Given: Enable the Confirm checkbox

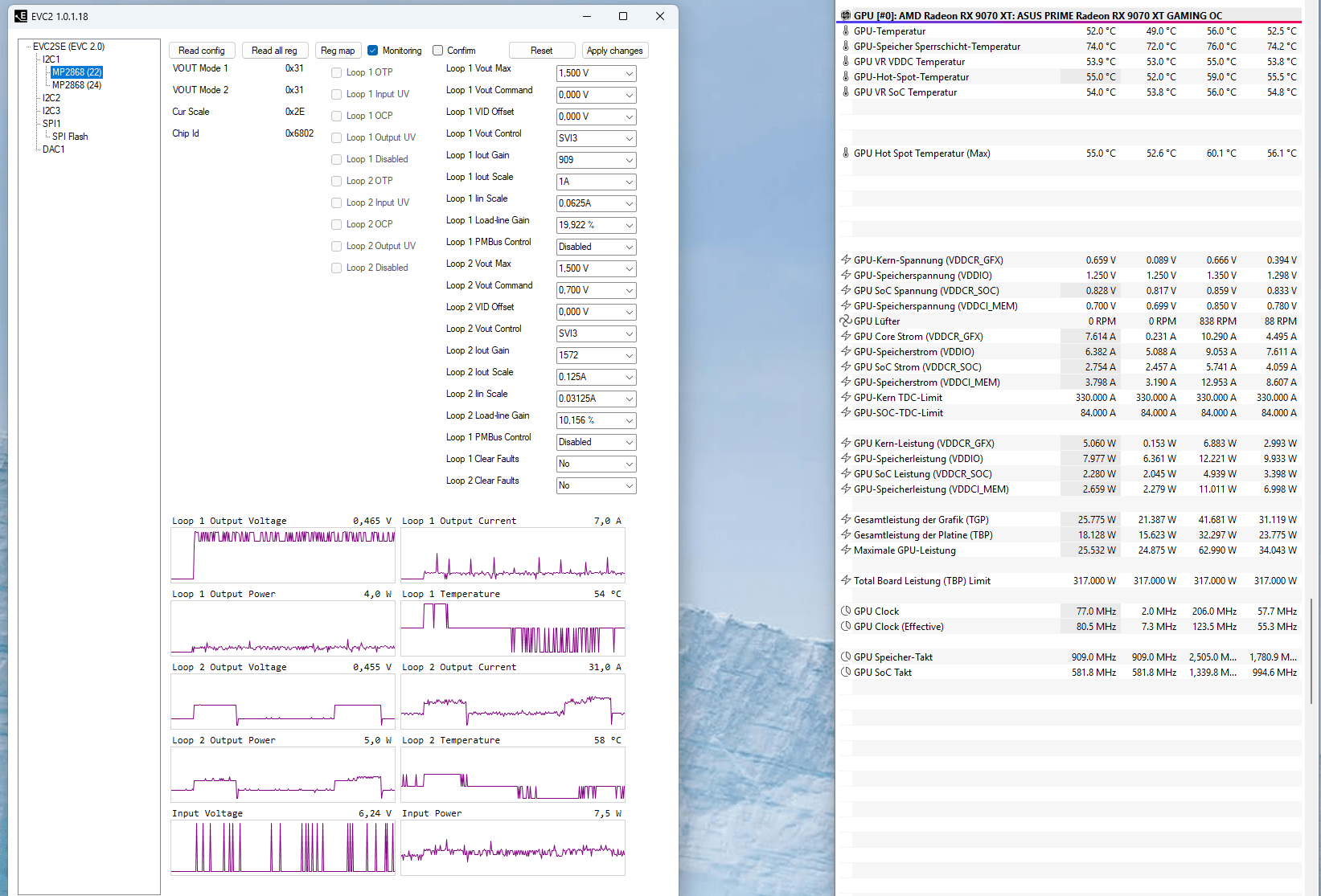Looking at the screenshot, I should click(438, 50).
